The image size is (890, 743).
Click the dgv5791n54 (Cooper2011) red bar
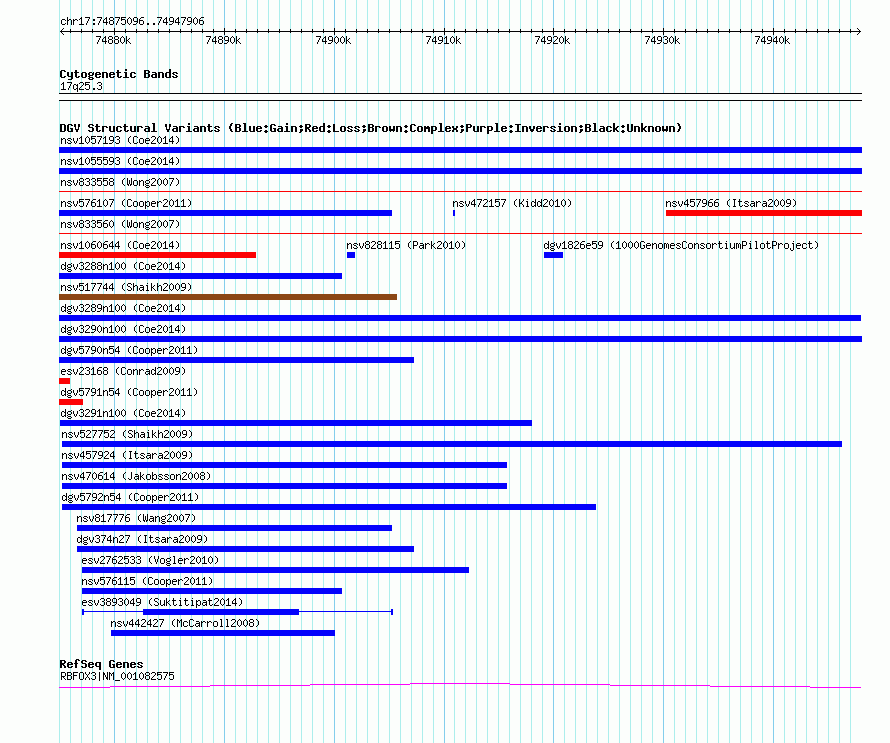point(71,402)
